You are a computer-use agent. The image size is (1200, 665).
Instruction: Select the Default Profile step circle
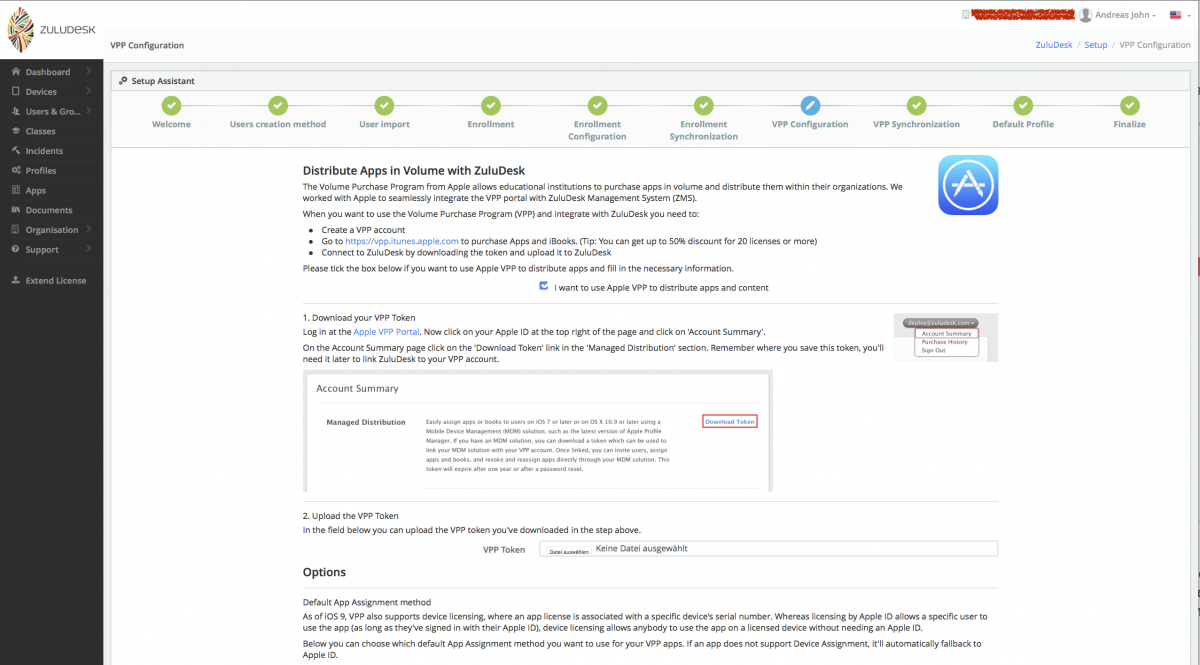pos(1023,106)
